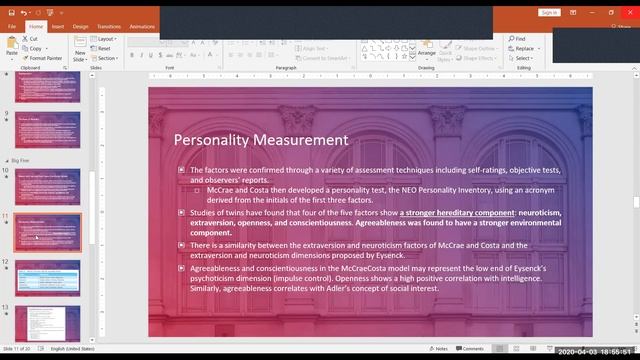Screen dimensions: 640x360
Task: Open the Select dropdown in Editing
Action: (521, 58)
